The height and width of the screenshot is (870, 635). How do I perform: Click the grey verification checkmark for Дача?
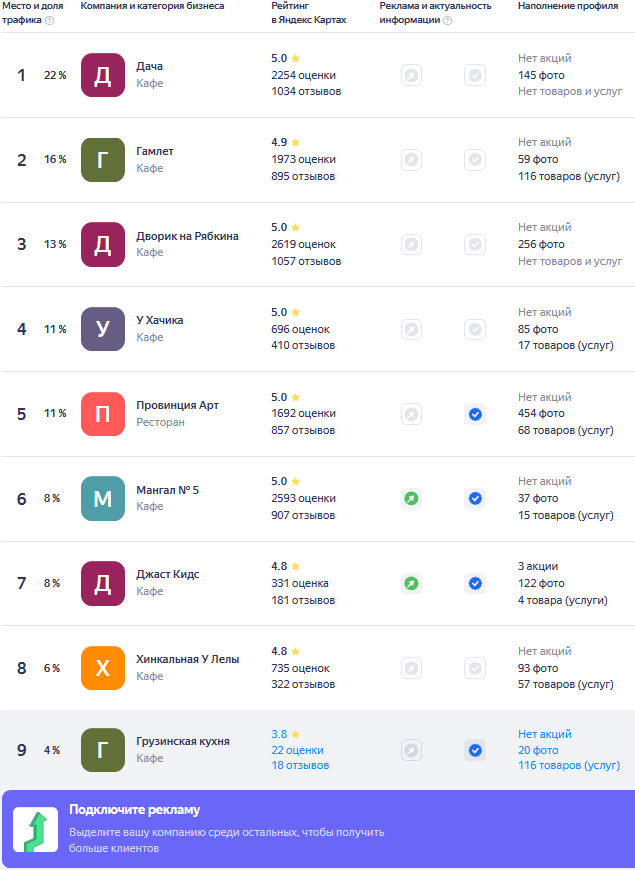coord(475,75)
